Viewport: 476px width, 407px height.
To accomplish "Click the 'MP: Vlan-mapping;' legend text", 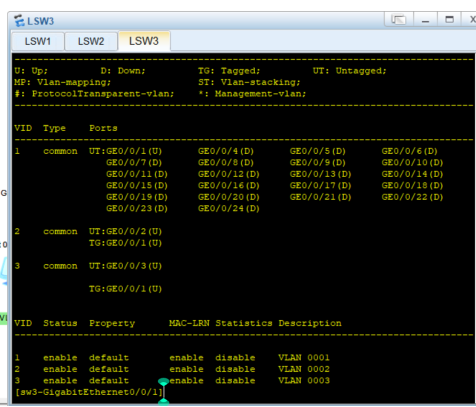I will 62,82.
